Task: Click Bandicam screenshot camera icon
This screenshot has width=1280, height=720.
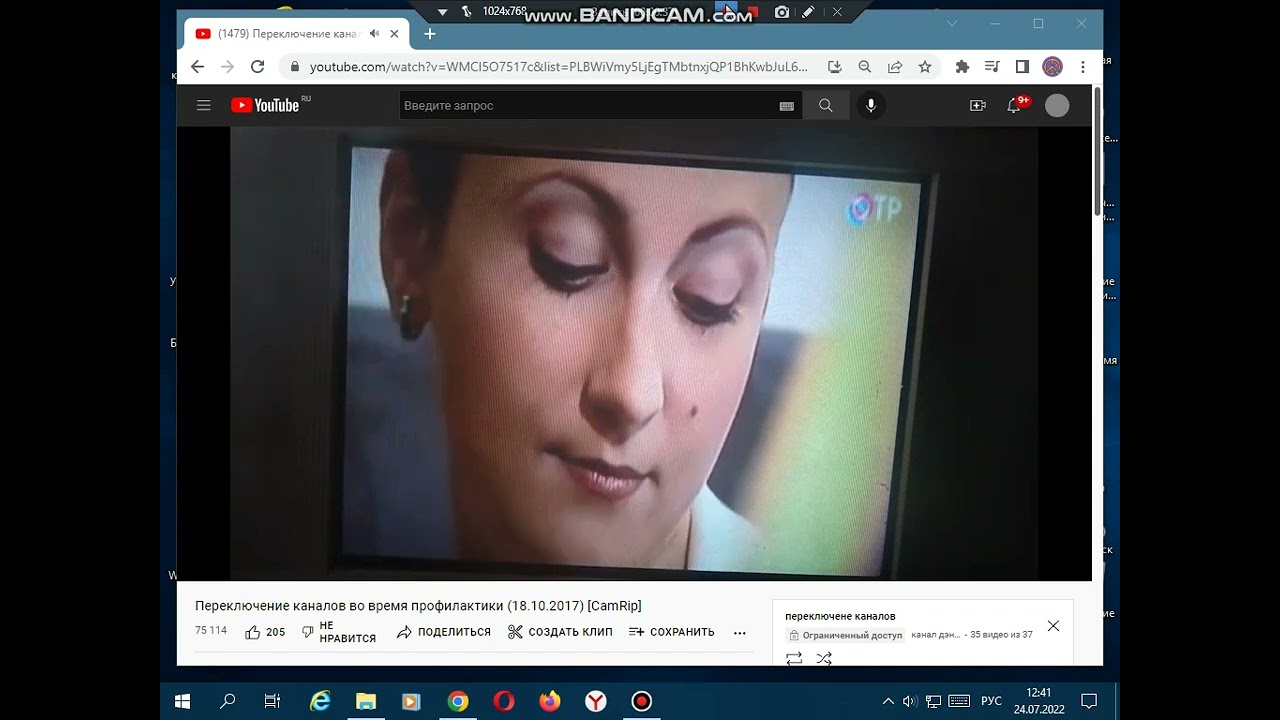Action: click(782, 12)
